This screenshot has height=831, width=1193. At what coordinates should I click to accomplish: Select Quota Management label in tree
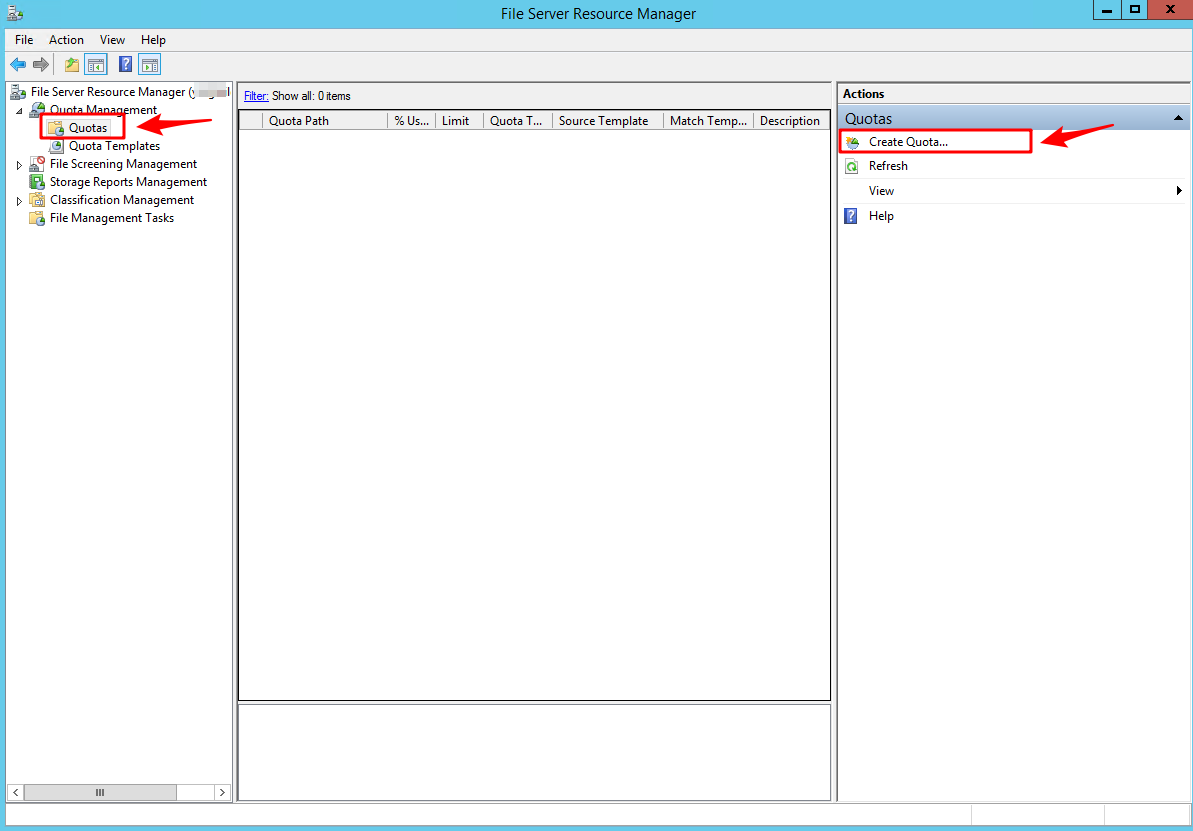[103, 110]
